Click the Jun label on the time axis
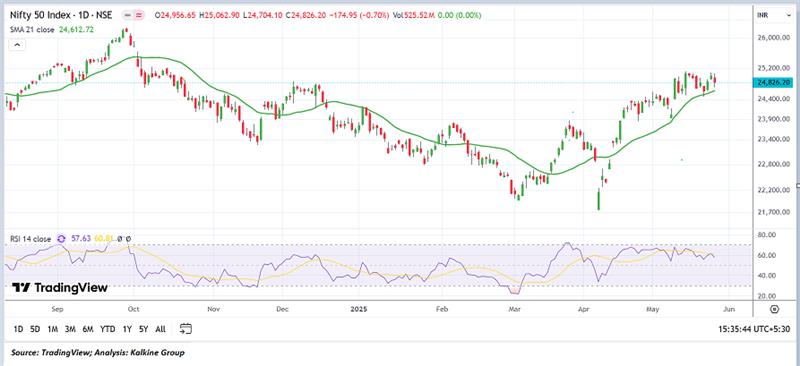This screenshot has height=366, width=800. pyautogui.click(x=729, y=309)
